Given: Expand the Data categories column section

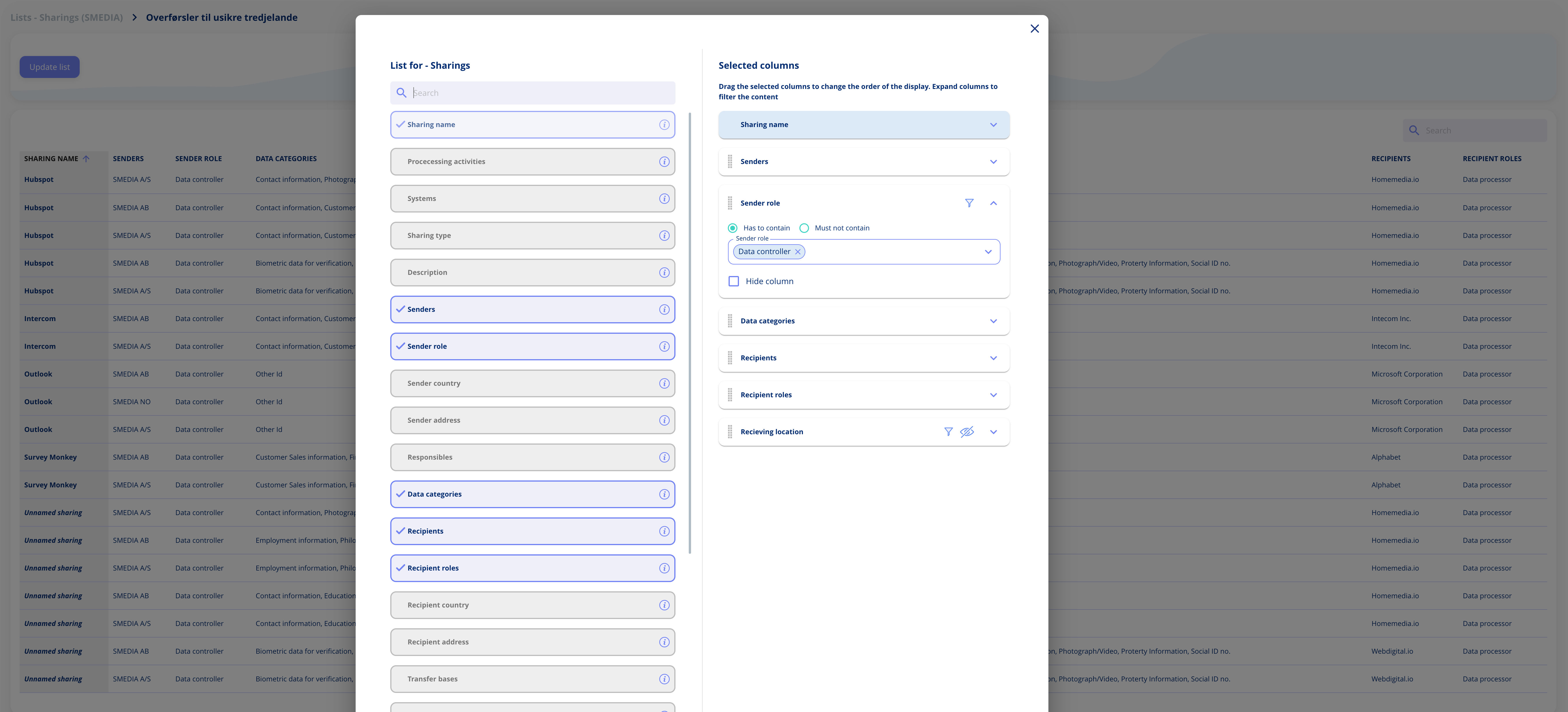Looking at the screenshot, I should (993, 320).
